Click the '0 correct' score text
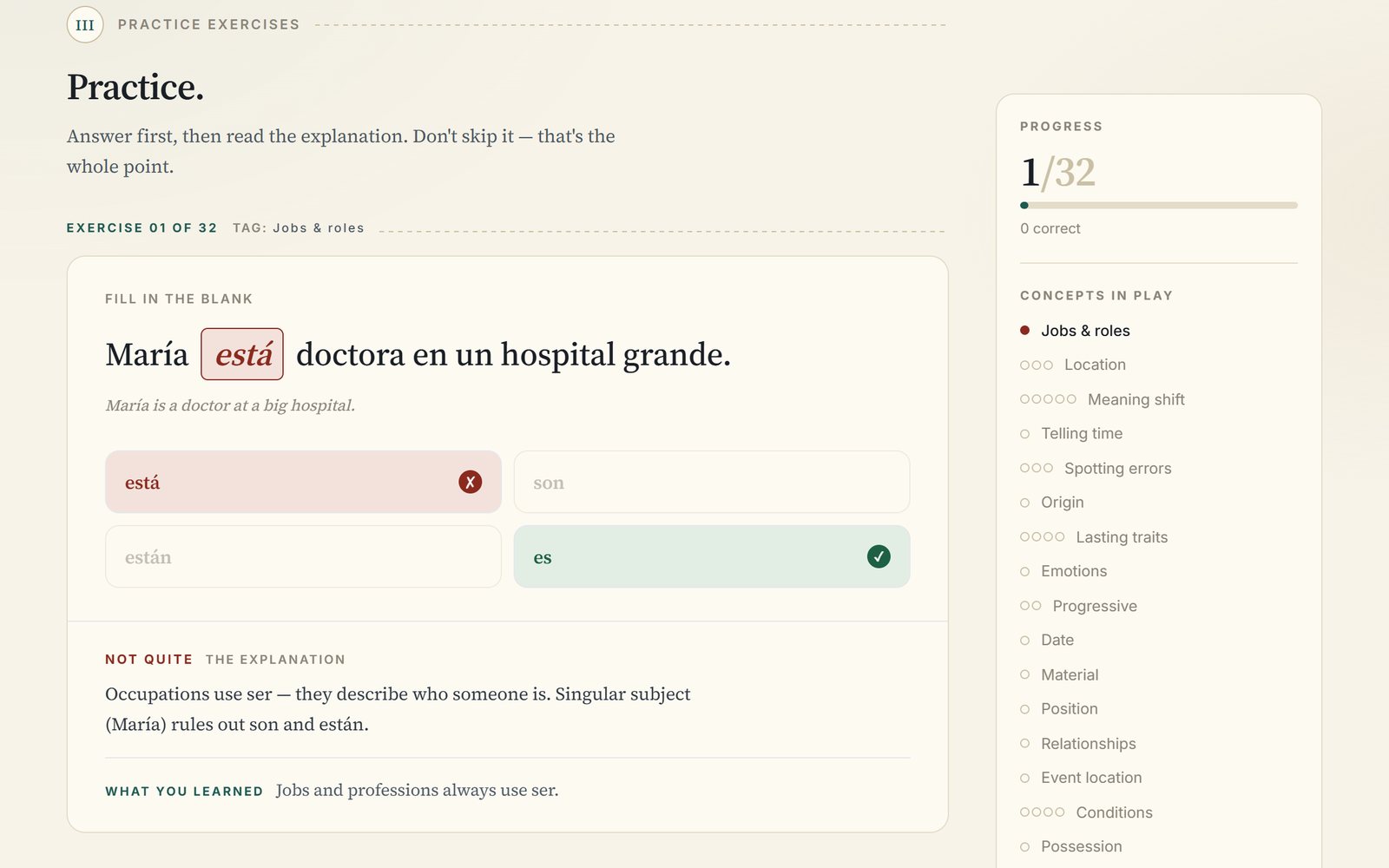 click(1050, 228)
